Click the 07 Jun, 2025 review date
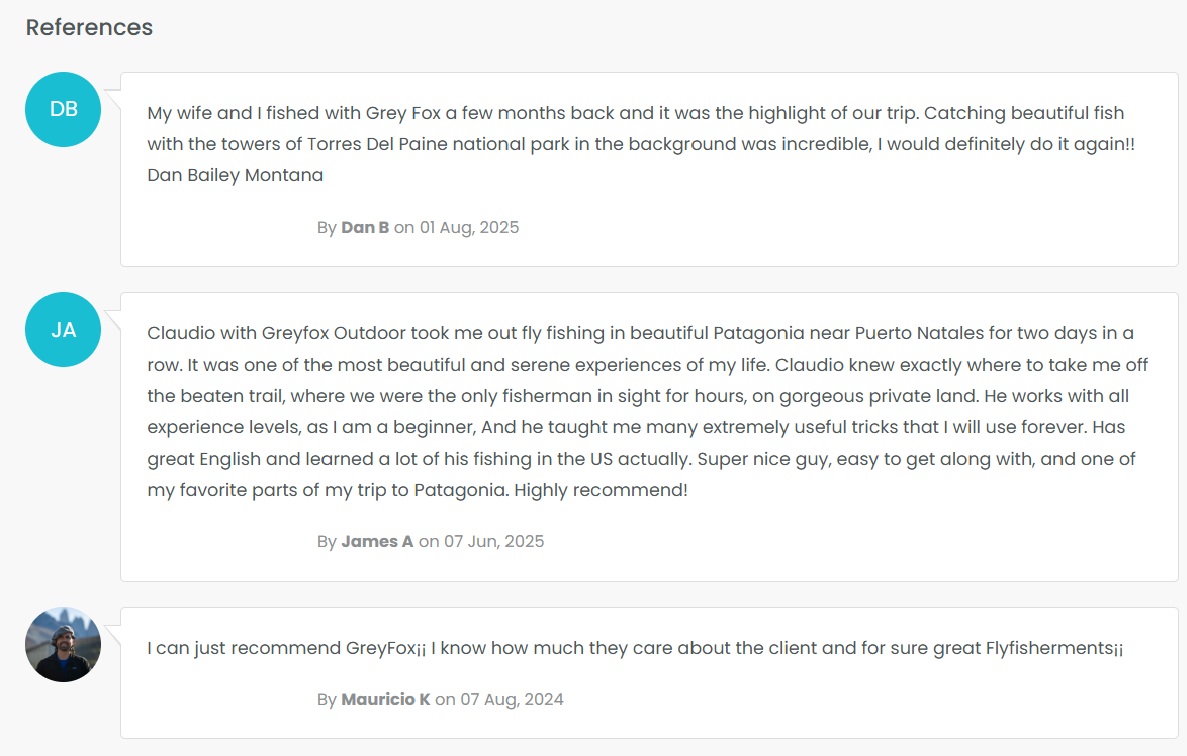This screenshot has height=756, width=1187. 494,542
